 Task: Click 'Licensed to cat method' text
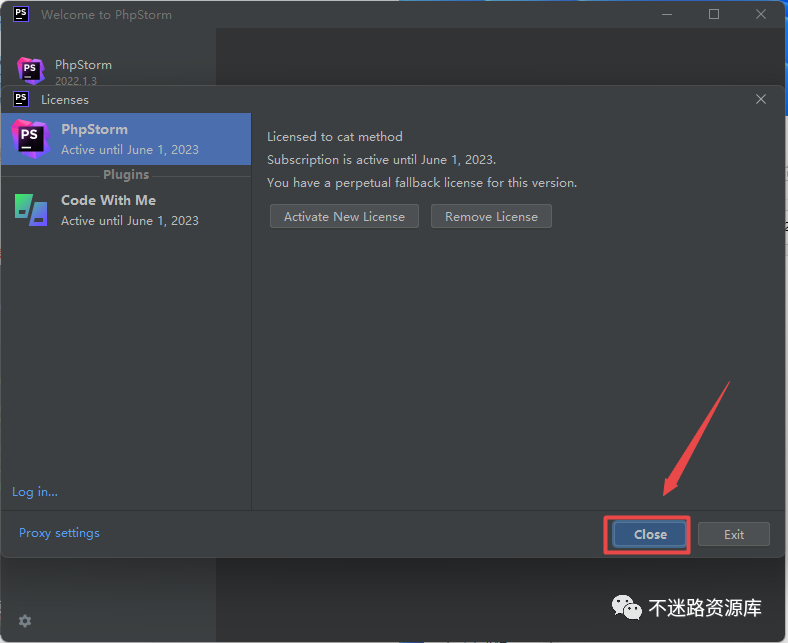335,137
